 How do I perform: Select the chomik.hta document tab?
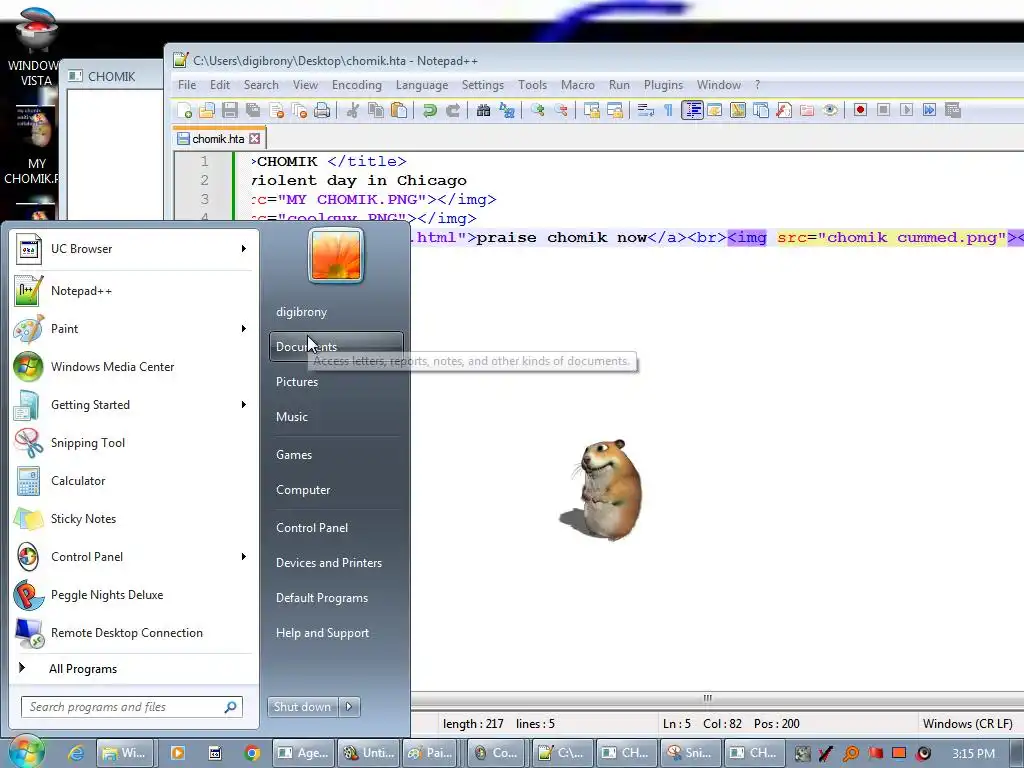pyautogui.click(x=217, y=139)
